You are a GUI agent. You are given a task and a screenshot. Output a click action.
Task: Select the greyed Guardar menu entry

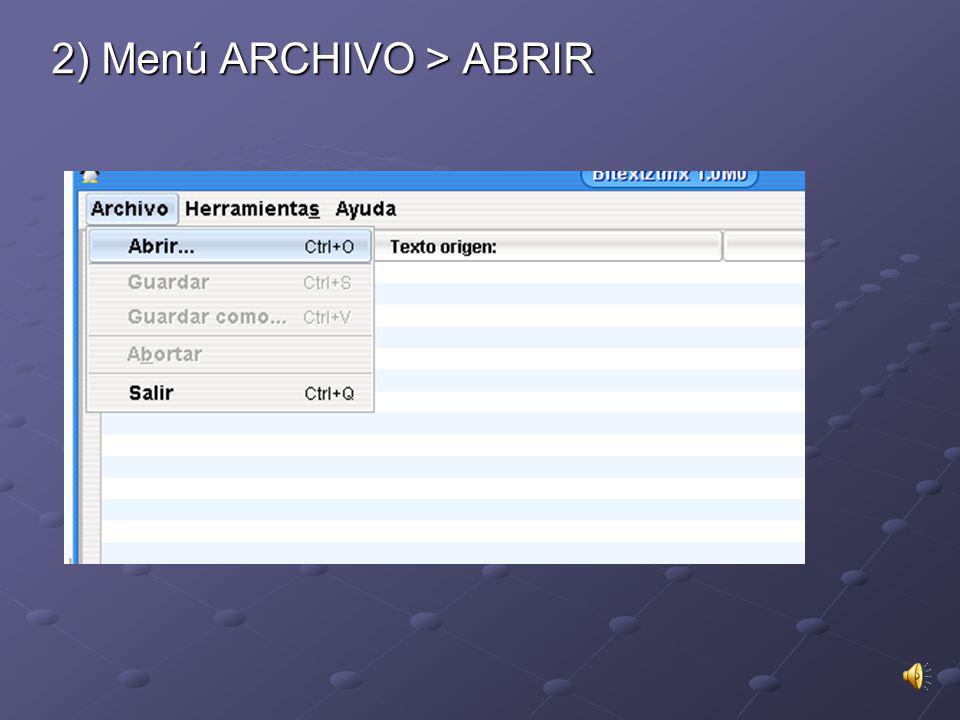click(230, 282)
